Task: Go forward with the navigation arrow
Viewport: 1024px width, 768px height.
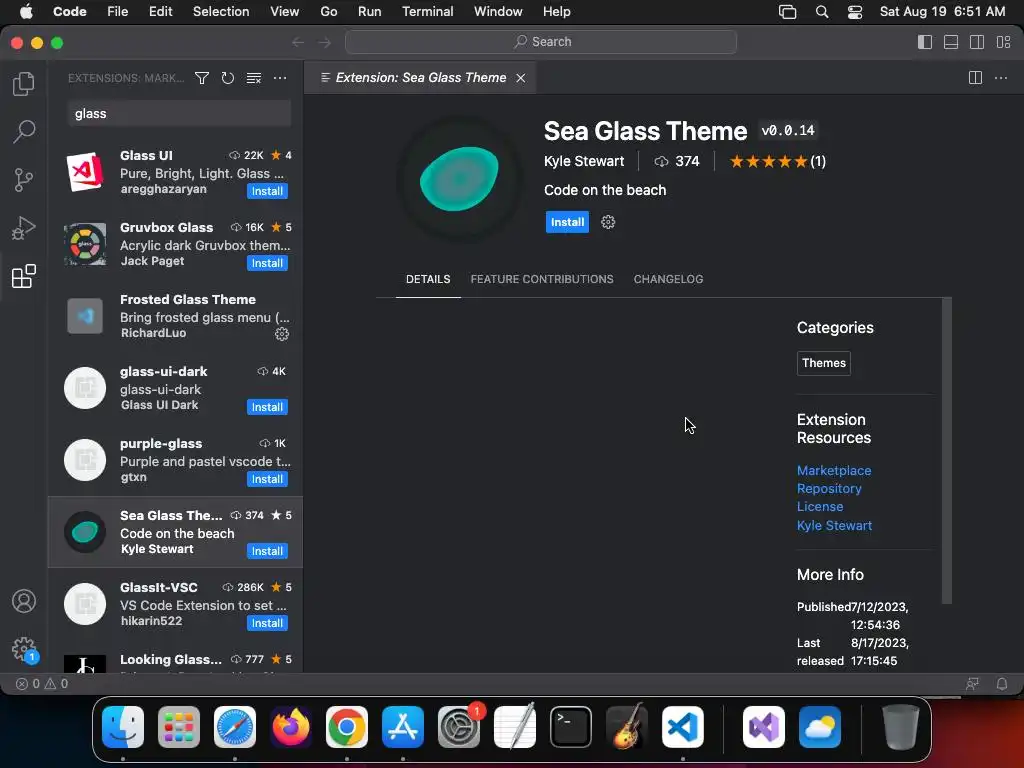Action: click(x=325, y=42)
